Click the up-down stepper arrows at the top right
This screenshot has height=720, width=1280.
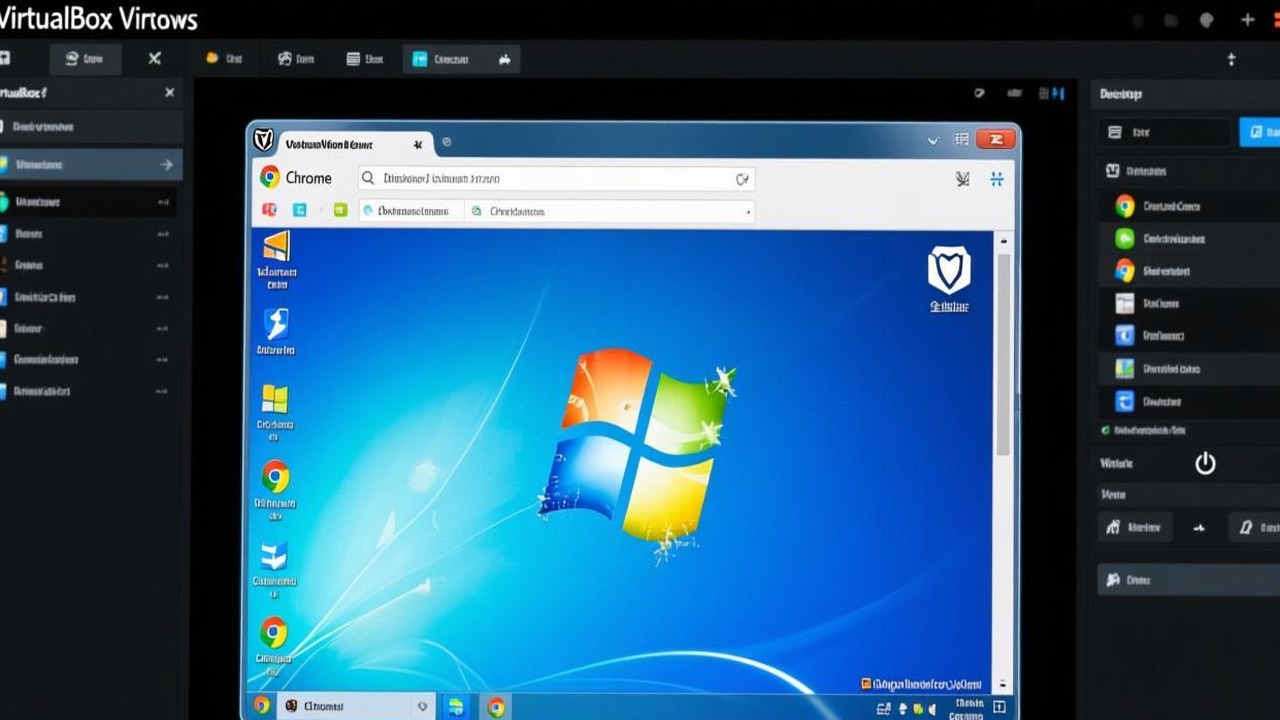coord(1231,59)
